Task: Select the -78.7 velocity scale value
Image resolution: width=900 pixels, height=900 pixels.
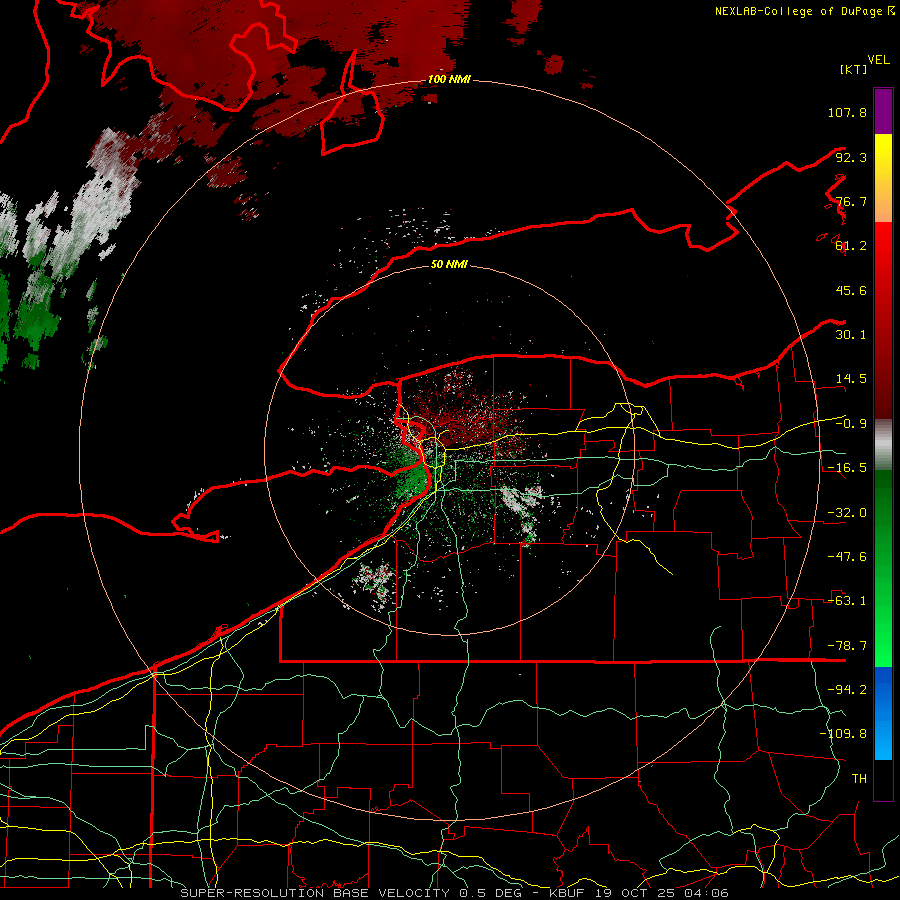Action: click(847, 646)
